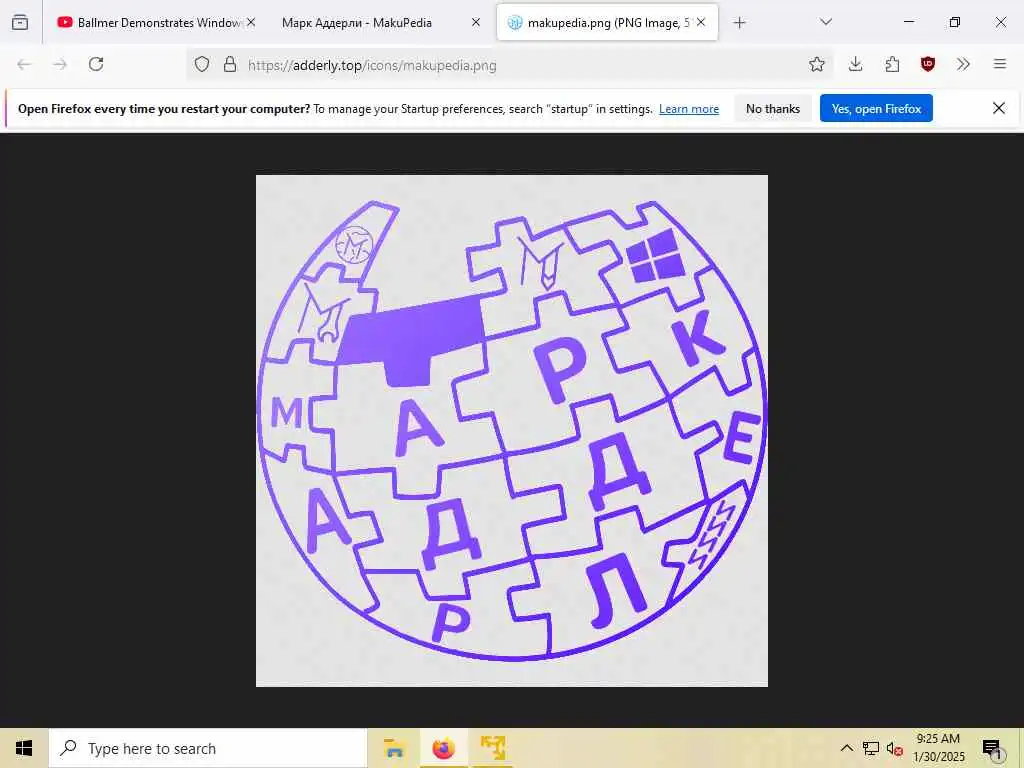Open the notification center icon
The width and height of the screenshot is (1024, 768).
point(992,749)
